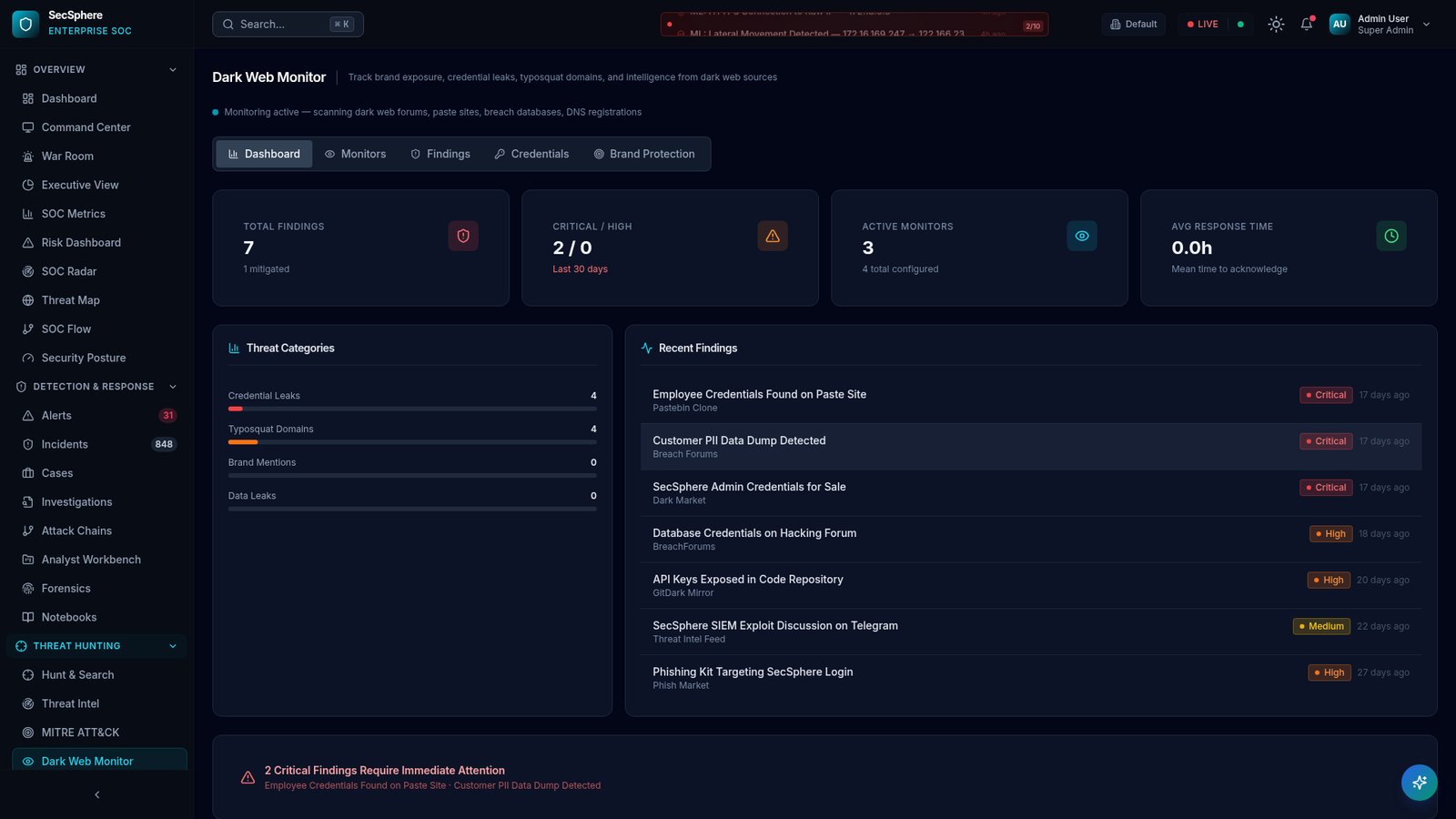Open API Keys Exposed in Code Repository finding
The image size is (1456, 819).
(x=1031, y=585)
